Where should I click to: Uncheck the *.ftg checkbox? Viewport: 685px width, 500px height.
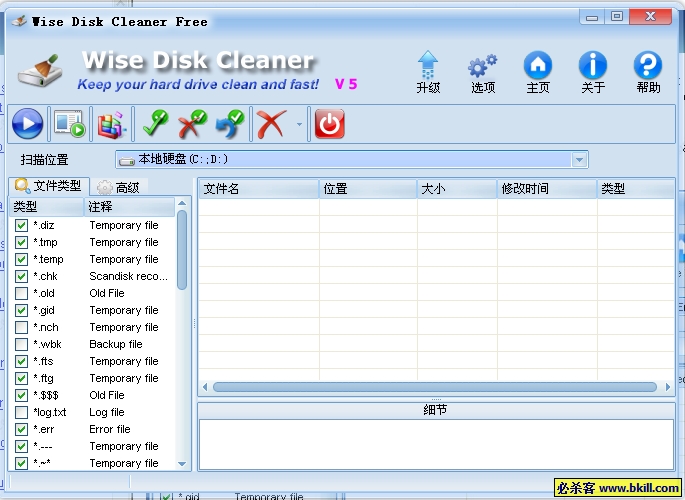(21, 378)
